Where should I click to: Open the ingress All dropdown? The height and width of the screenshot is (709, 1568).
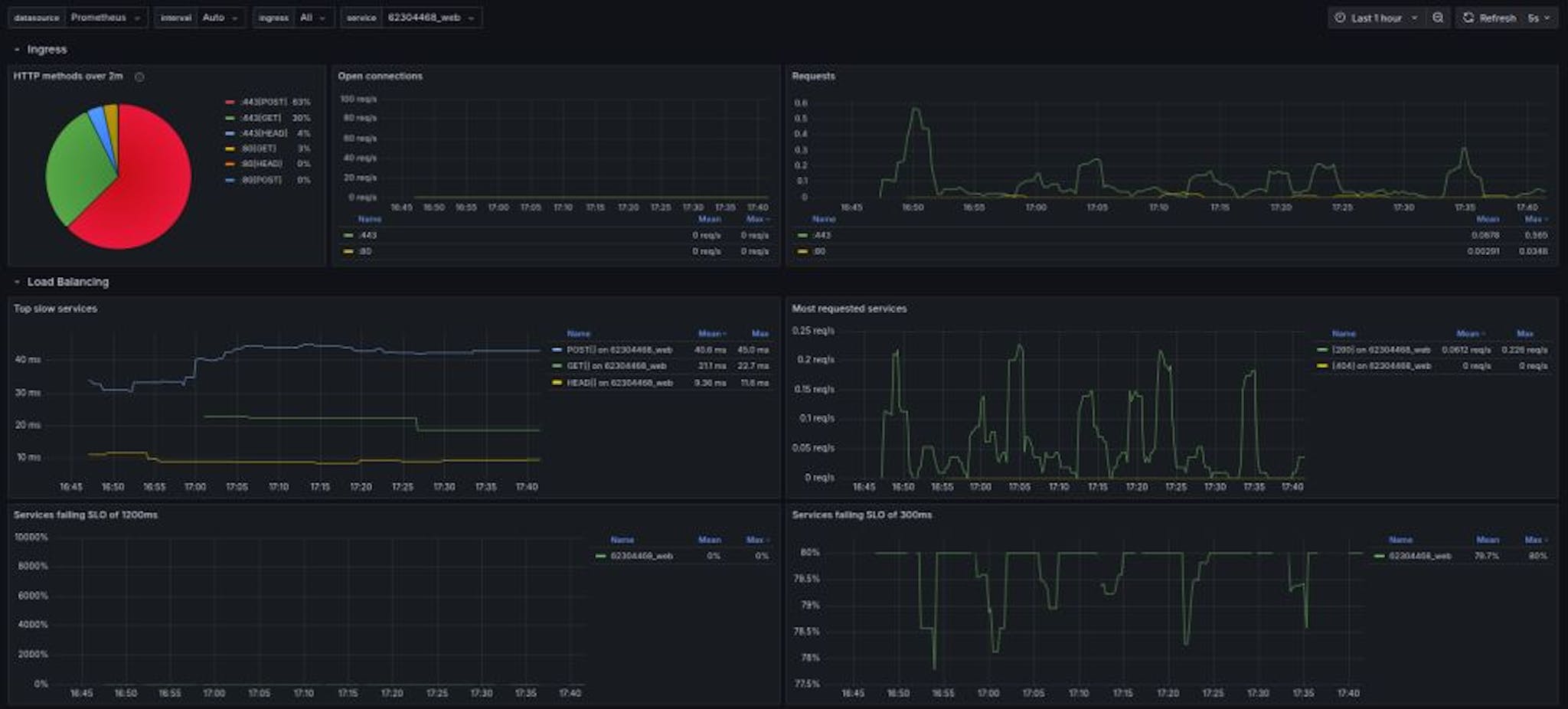312,18
